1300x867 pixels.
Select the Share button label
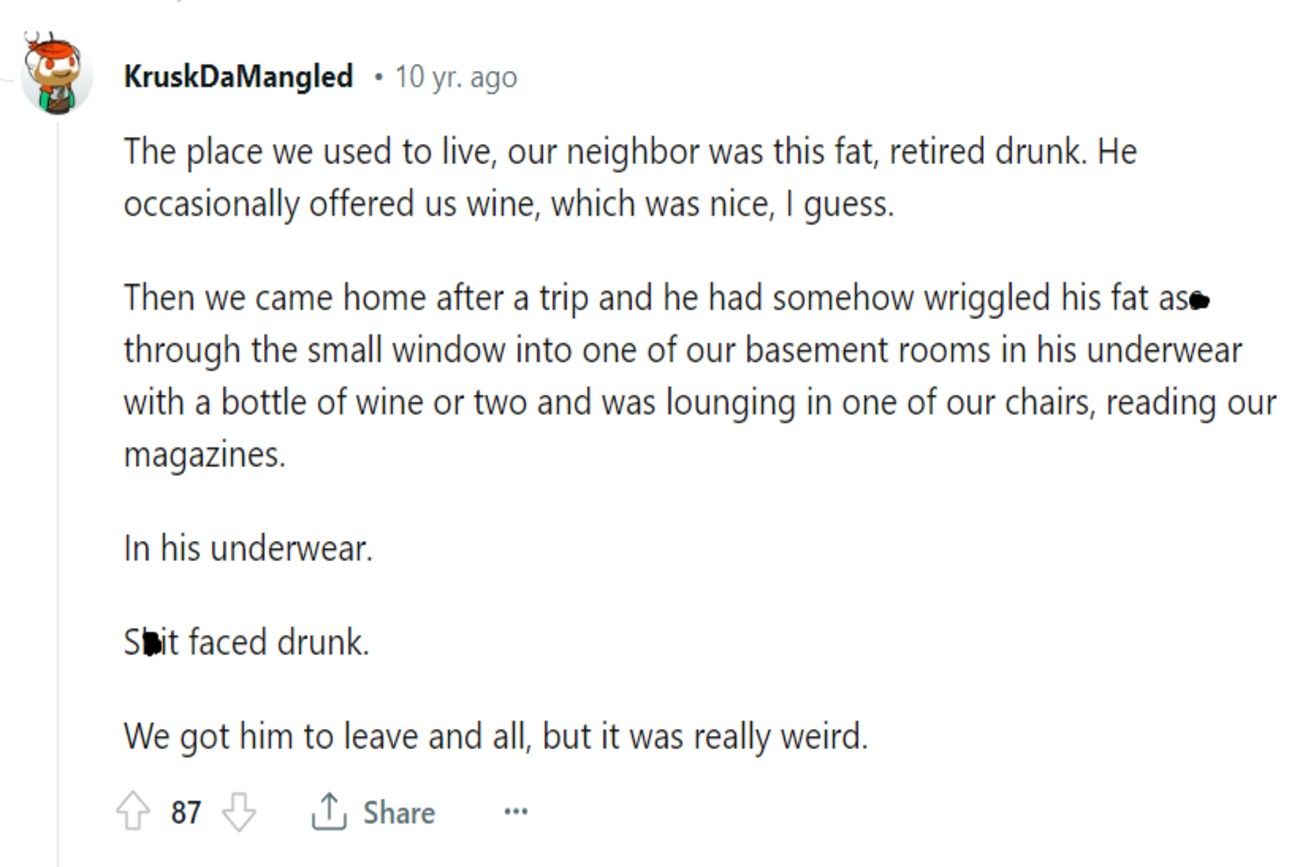click(x=399, y=812)
